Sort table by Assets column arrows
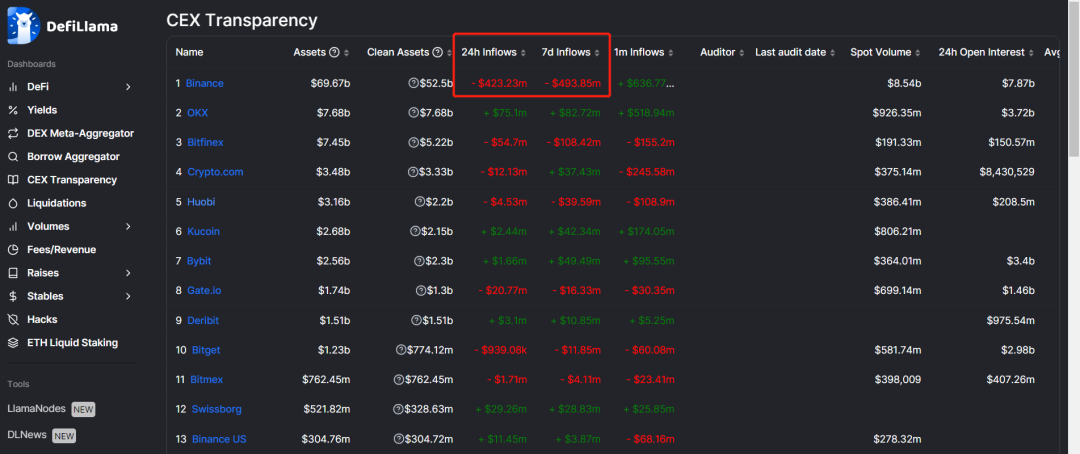The height and width of the screenshot is (454, 1080). [x=346, y=53]
